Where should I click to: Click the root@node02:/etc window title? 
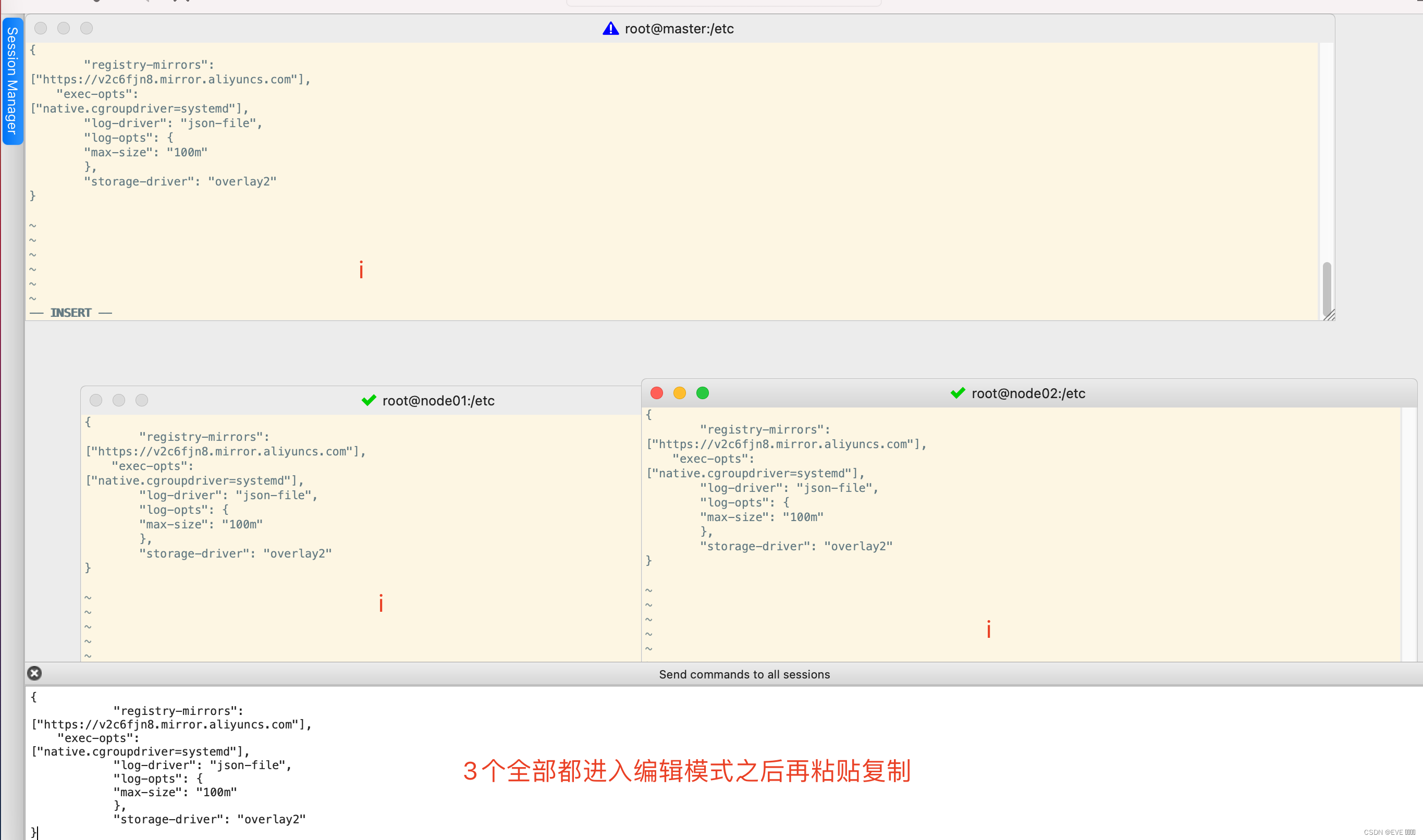click(x=1028, y=393)
